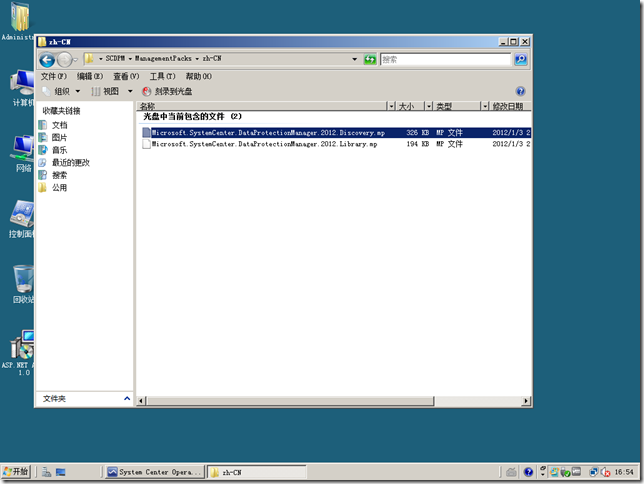Click the Library.mp file icon
Screen dimensions: 644x484
pos(146,144)
